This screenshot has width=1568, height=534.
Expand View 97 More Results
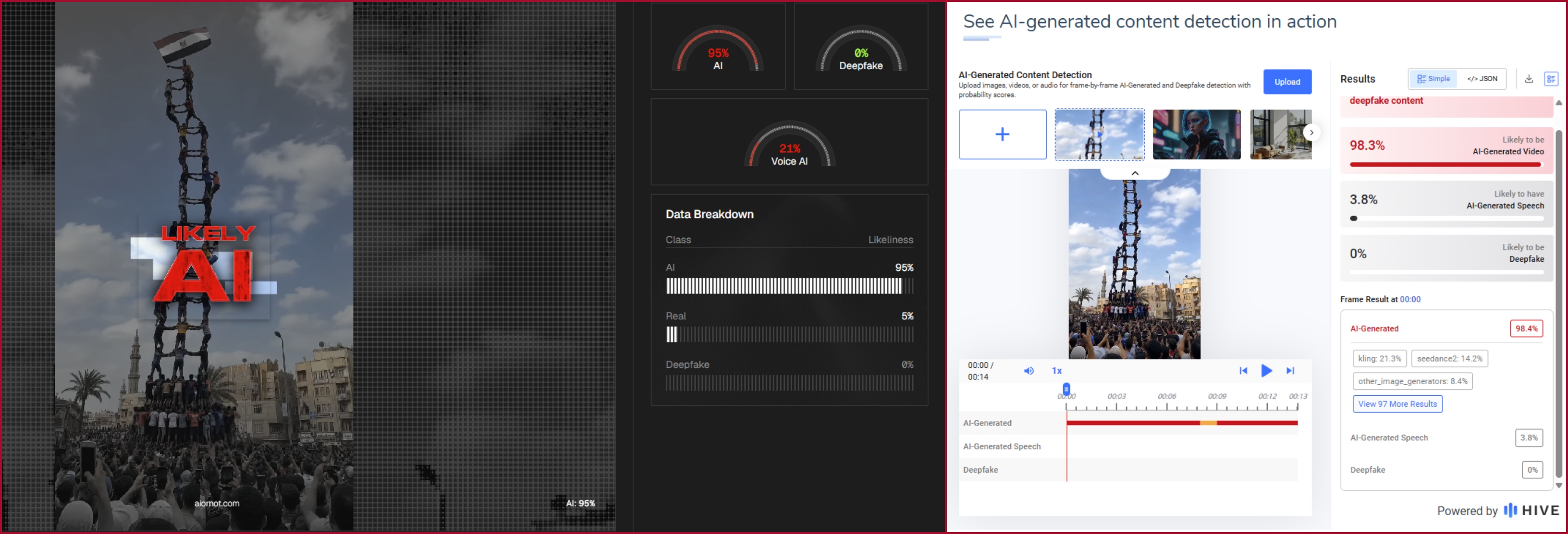pos(1397,404)
